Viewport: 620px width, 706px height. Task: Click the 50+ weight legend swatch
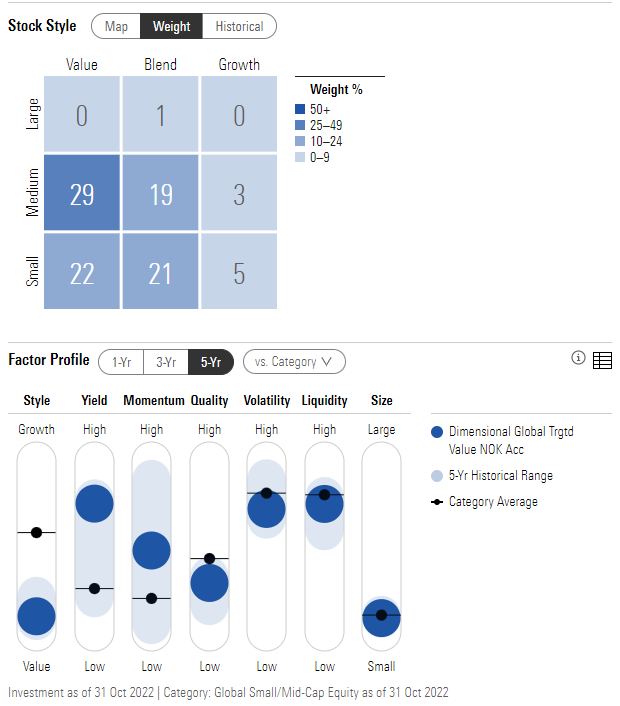tap(300, 109)
